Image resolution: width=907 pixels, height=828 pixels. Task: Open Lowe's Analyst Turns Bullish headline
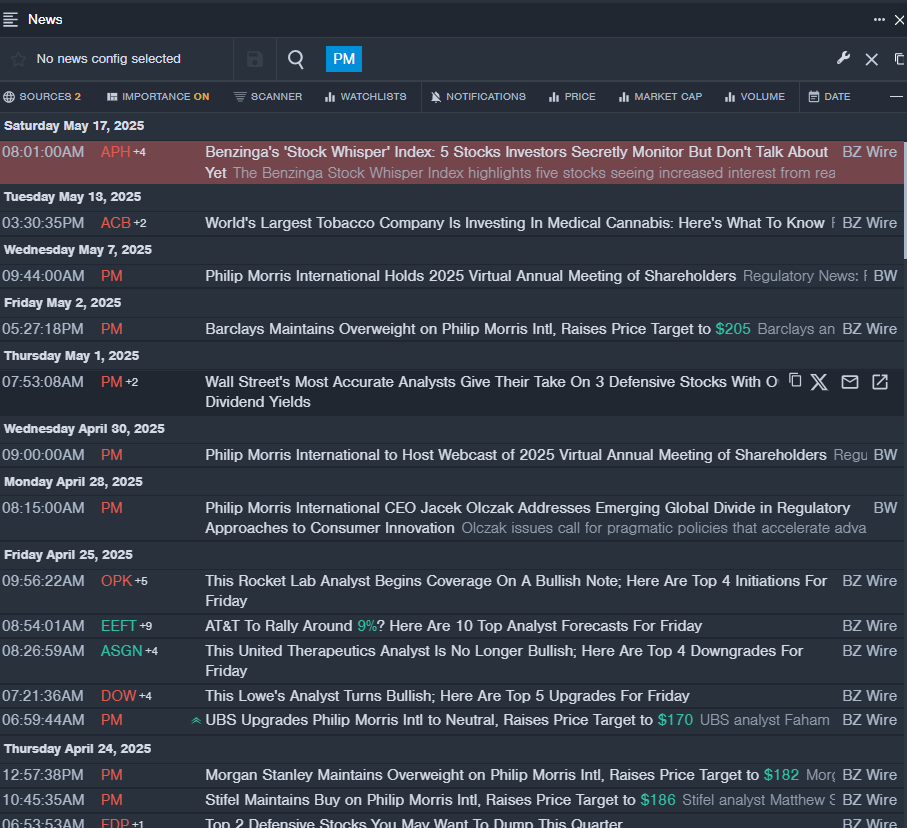pos(448,696)
